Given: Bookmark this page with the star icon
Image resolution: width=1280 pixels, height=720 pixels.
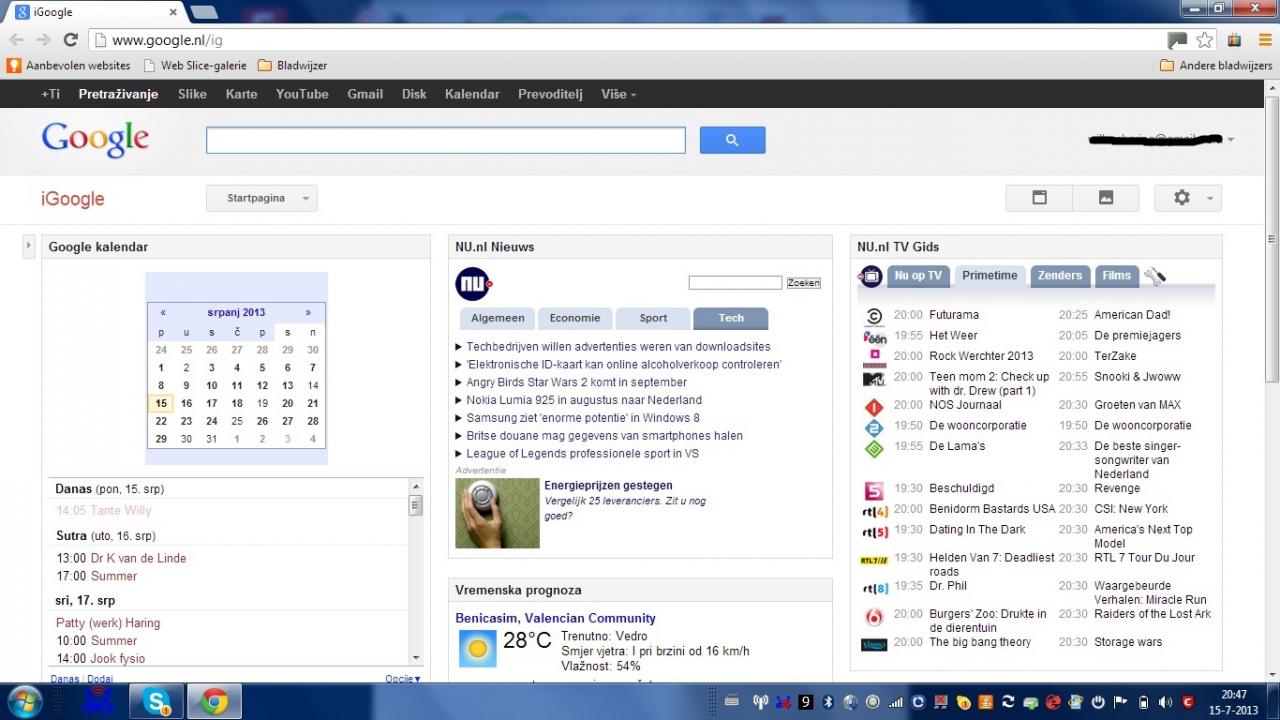Looking at the screenshot, I should [1205, 40].
